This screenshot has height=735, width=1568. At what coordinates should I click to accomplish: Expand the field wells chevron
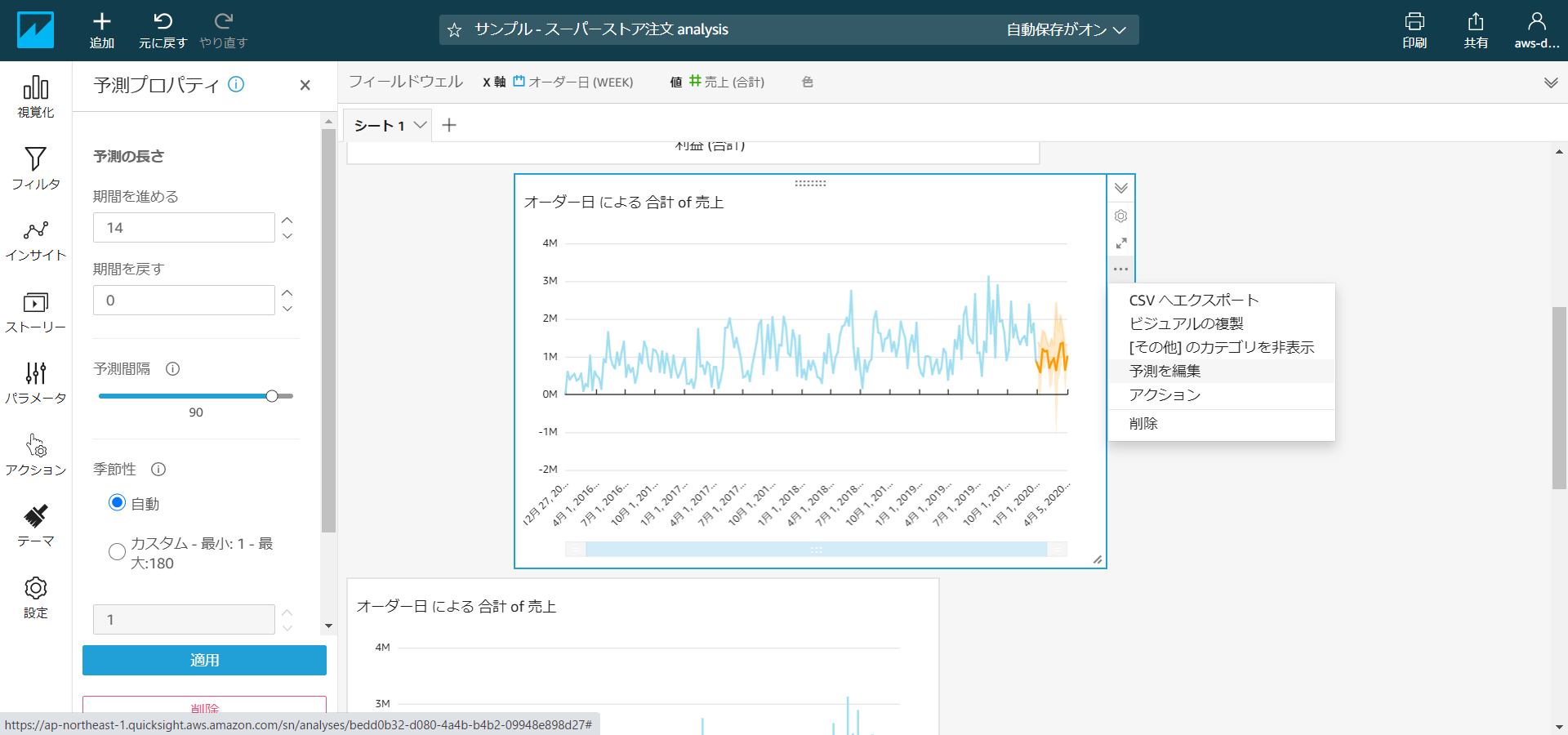click(1551, 82)
